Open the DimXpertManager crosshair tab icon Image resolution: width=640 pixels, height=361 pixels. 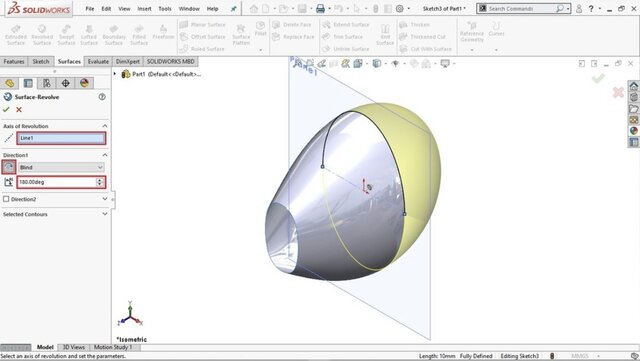65,83
